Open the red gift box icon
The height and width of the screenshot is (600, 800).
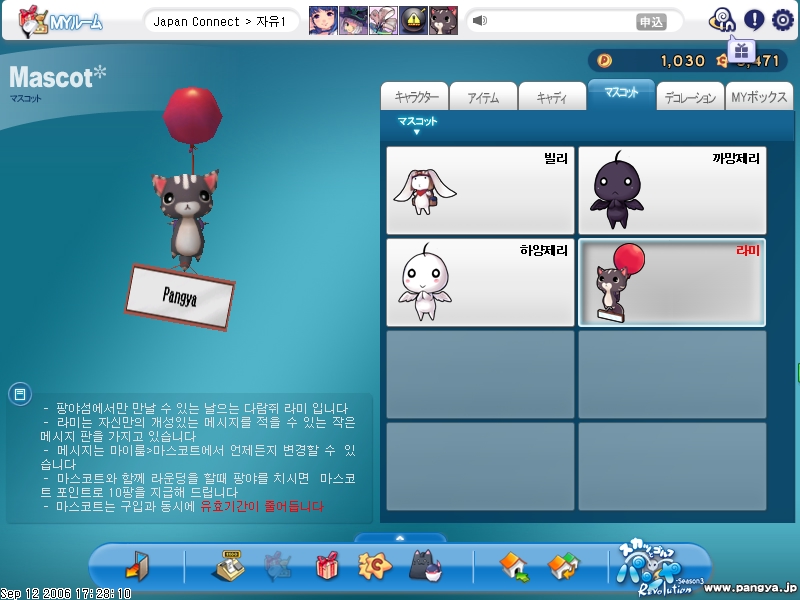[x=327, y=567]
